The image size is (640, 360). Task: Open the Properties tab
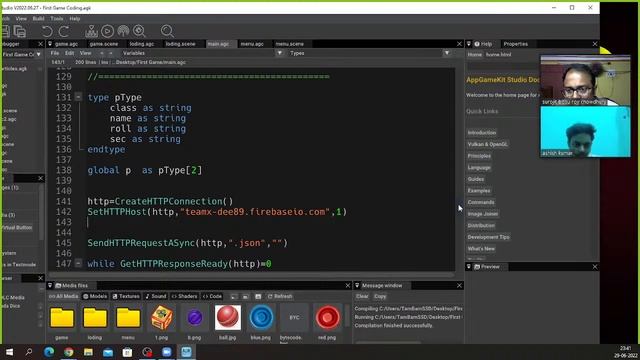point(516,44)
